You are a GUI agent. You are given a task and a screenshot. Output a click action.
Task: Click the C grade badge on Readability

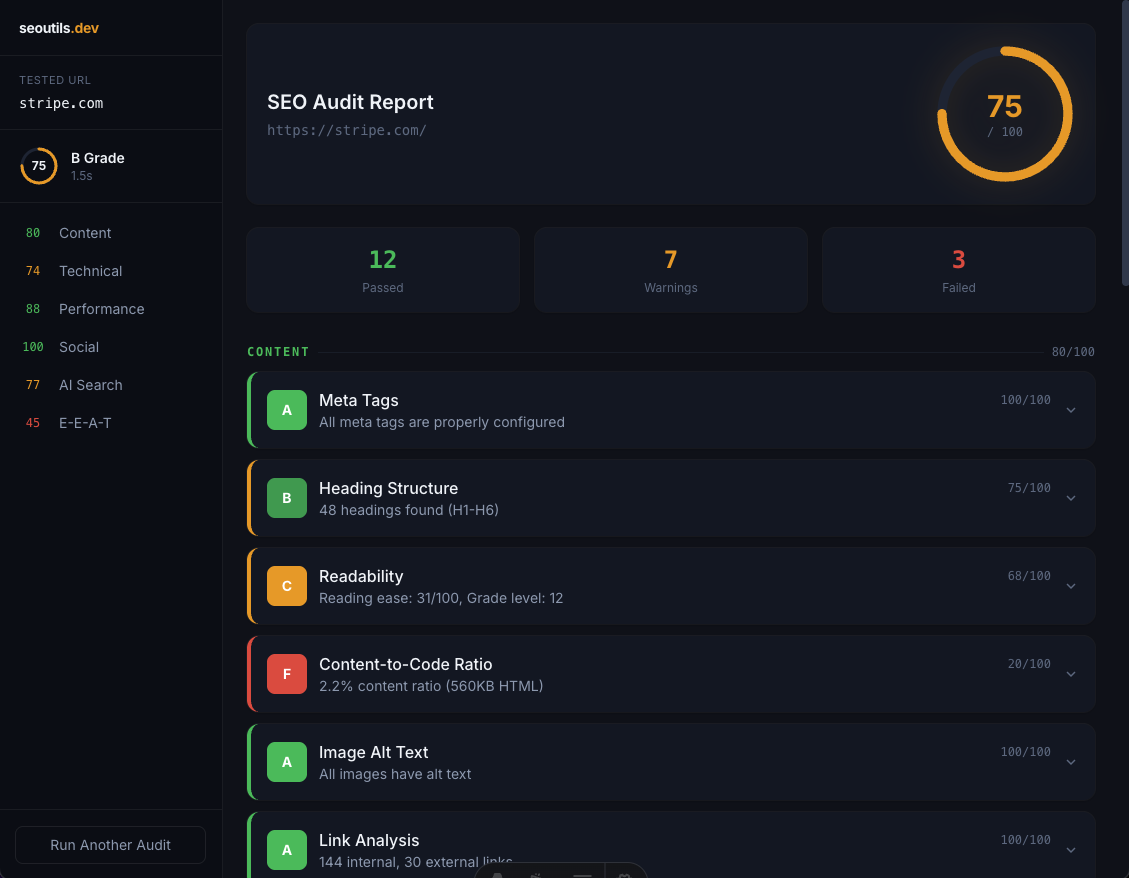click(287, 586)
